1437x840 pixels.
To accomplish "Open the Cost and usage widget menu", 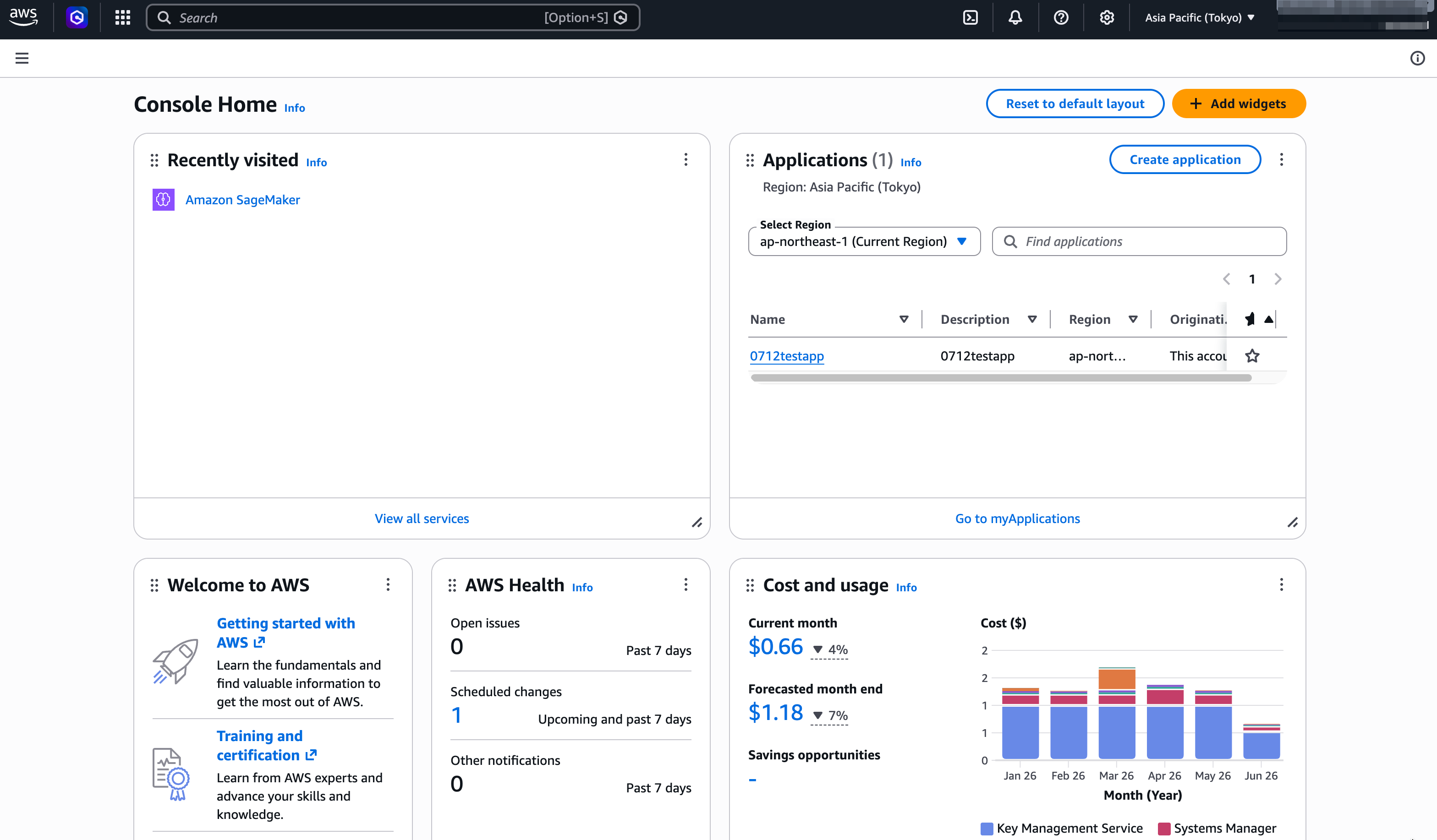I will (x=1281, y=585).
